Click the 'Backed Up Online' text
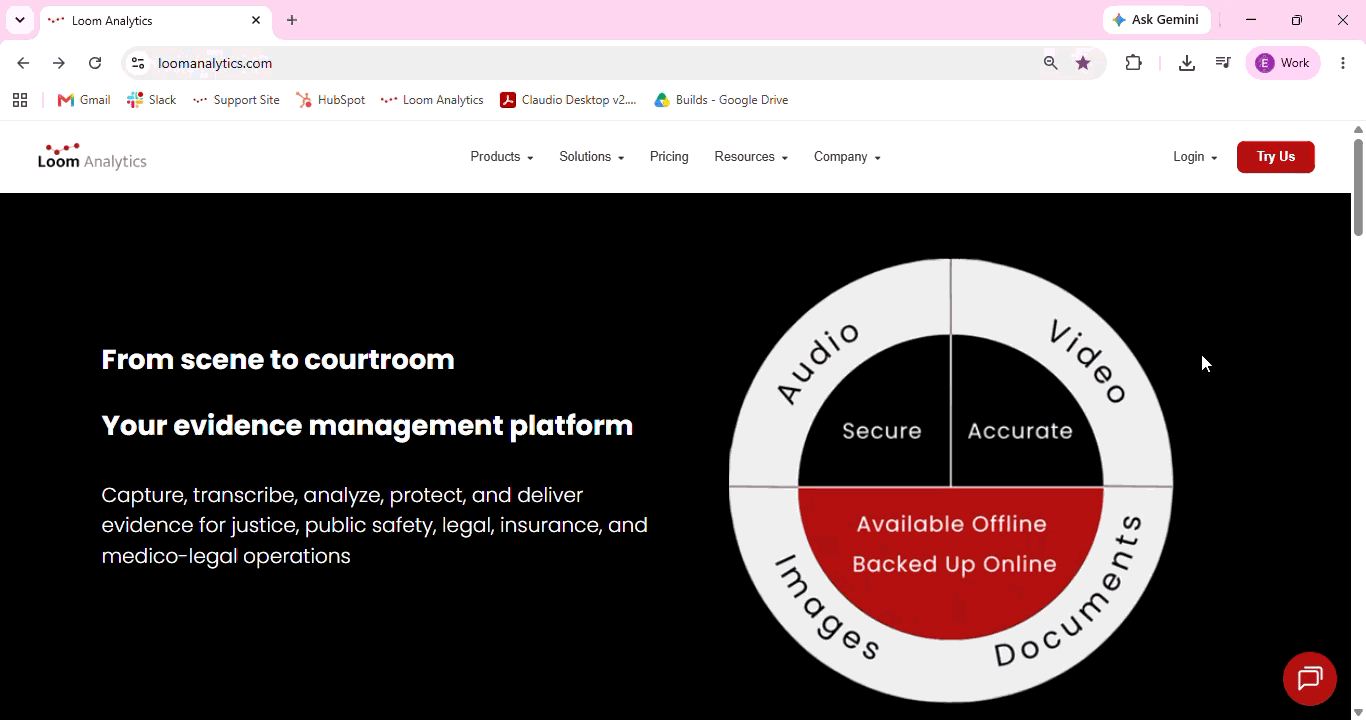The height and width of the screenshot is (720, 1366). coord(954,564)
